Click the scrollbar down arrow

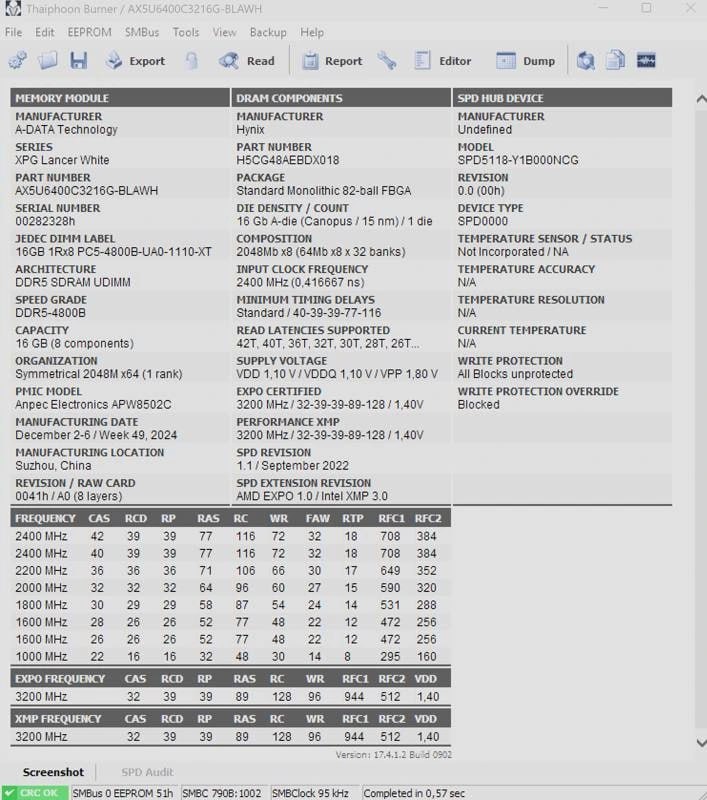tap(701, 743)
